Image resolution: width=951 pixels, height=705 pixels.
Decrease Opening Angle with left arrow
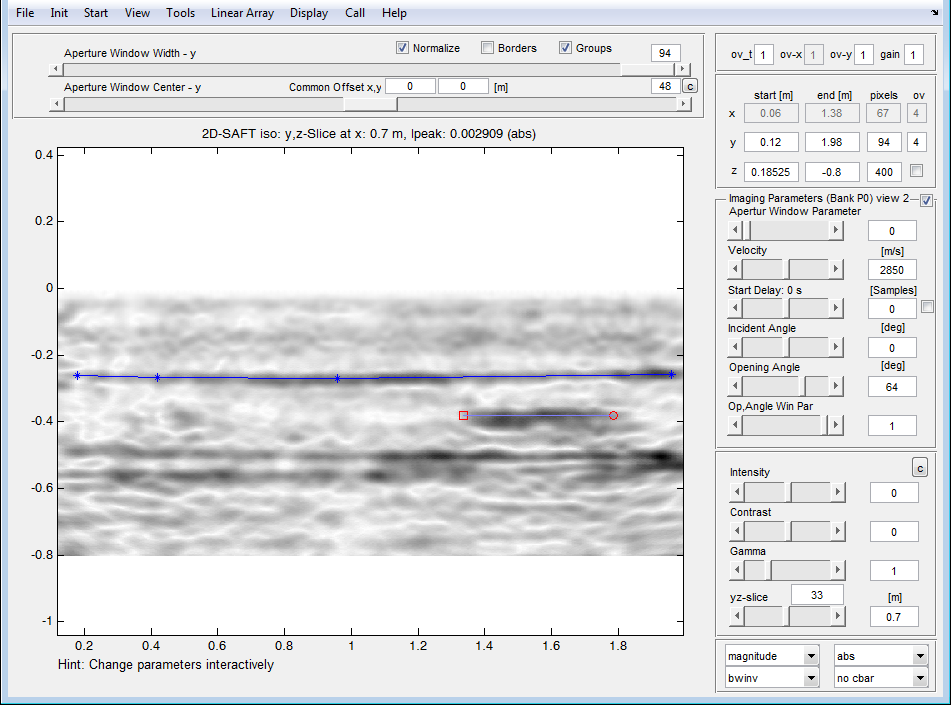[x=735, y=386]
